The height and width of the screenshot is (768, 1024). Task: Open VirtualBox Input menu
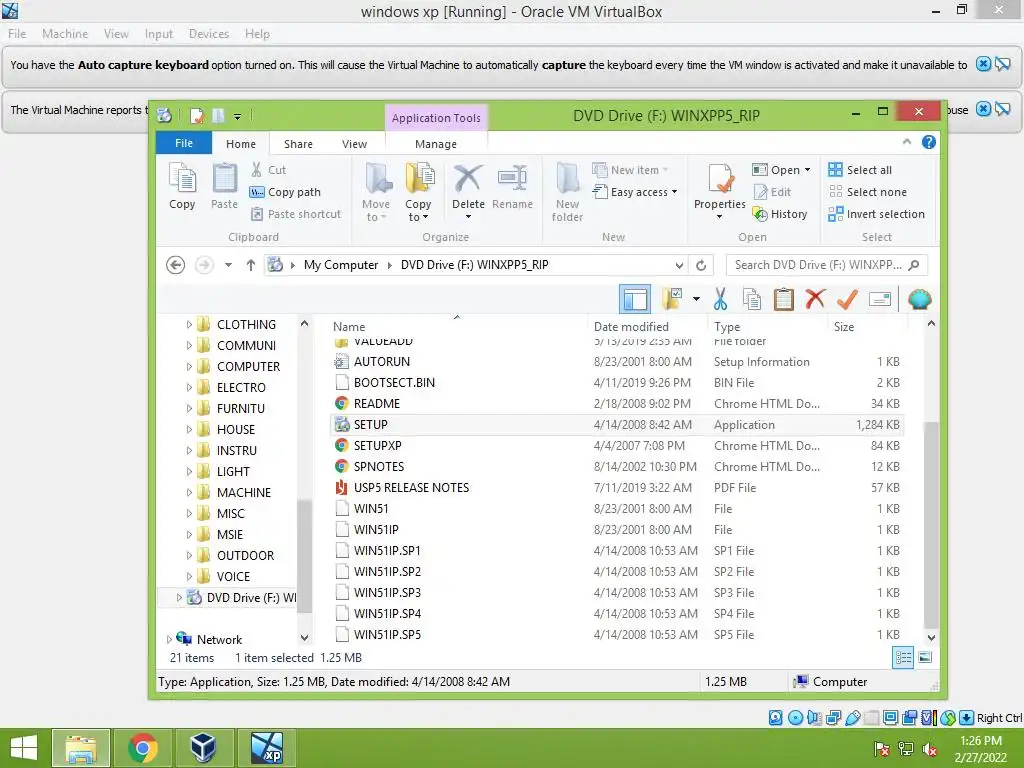click(159, 33)
